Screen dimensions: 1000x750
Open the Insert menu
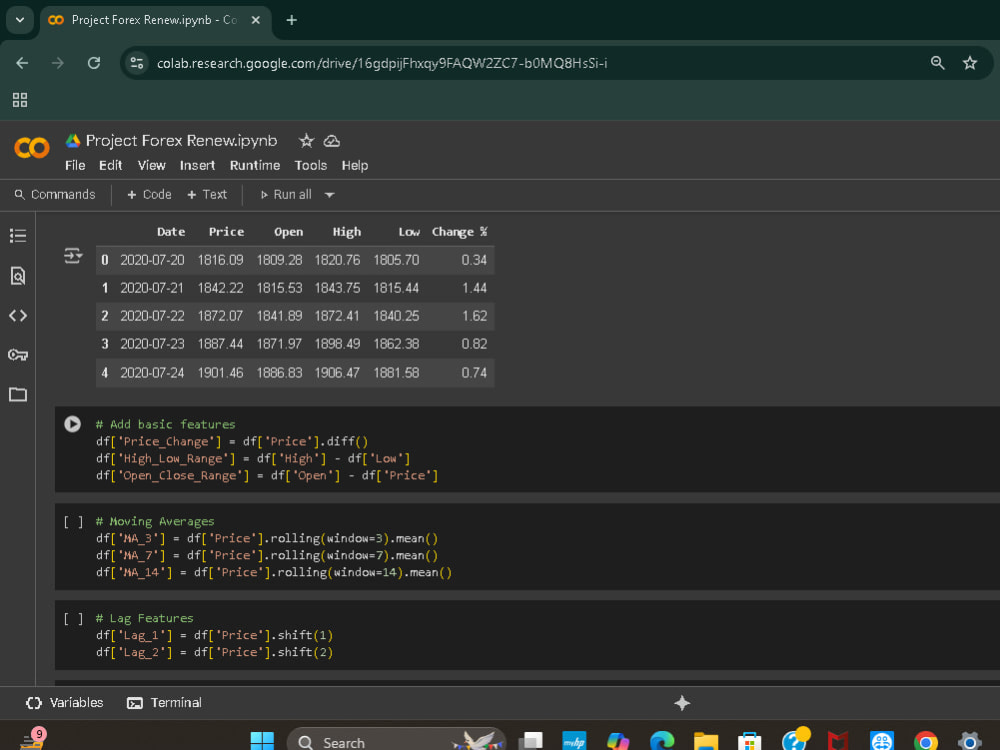[197, 165]
